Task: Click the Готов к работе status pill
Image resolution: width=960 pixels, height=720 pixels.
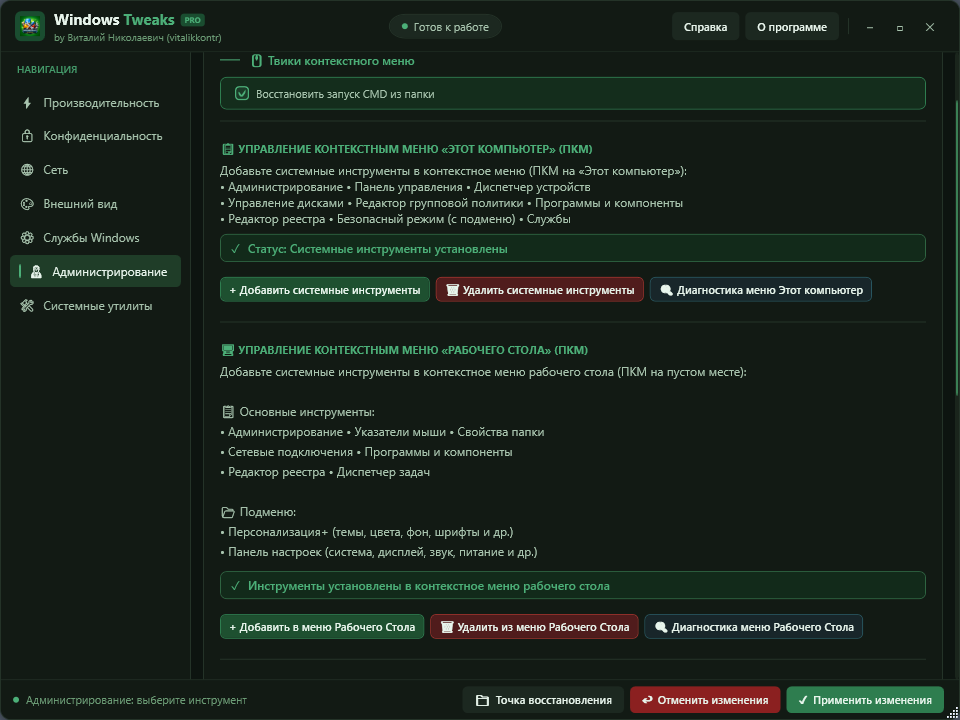Action: click(x=445, y=27)
